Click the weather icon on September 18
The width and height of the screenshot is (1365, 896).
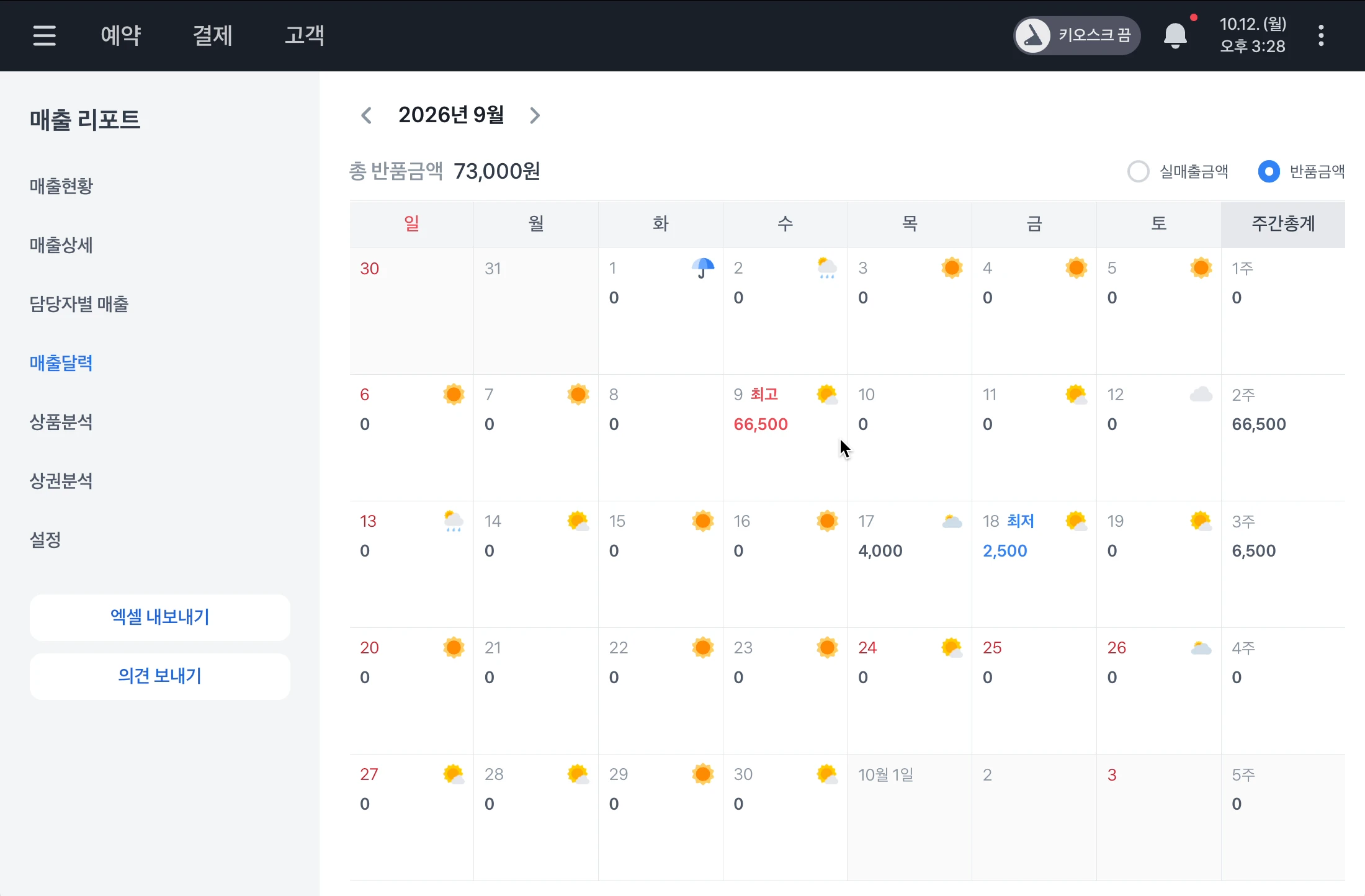[x=1076, y=521]
